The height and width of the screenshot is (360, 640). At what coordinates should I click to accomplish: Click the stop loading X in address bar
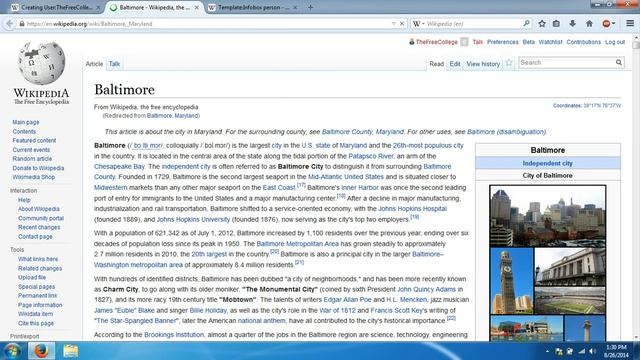pyautogui.click(x=402, y=24)
